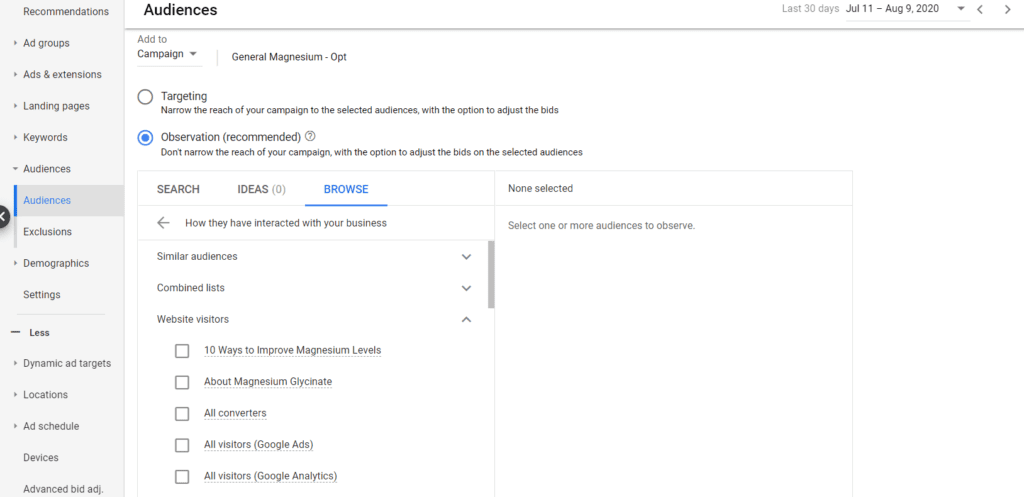Click the About Magnesium Glycinate label
The image size is (1024, 497).
point(268,381)
